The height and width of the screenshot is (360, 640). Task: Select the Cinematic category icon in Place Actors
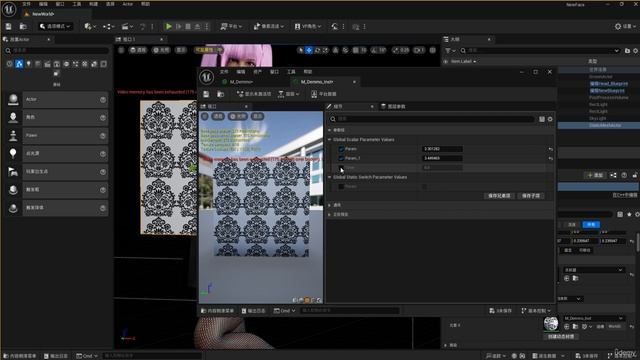click(x=47, y=64)
